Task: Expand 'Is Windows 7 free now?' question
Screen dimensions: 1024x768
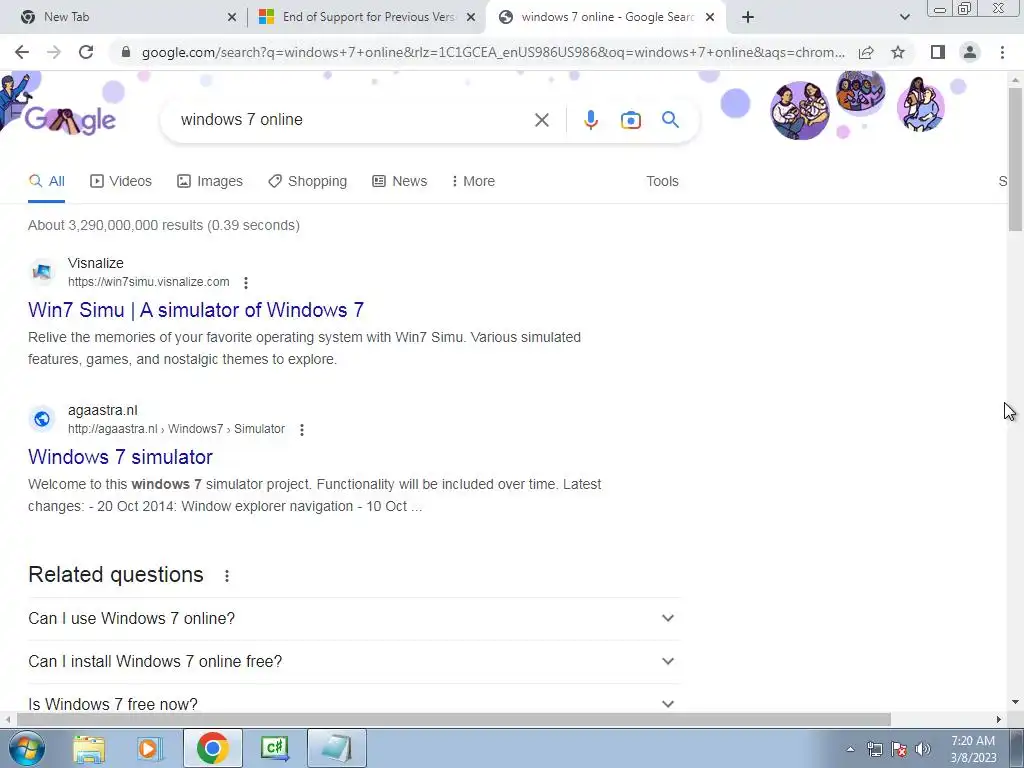Action: click(x=353, y=704)
